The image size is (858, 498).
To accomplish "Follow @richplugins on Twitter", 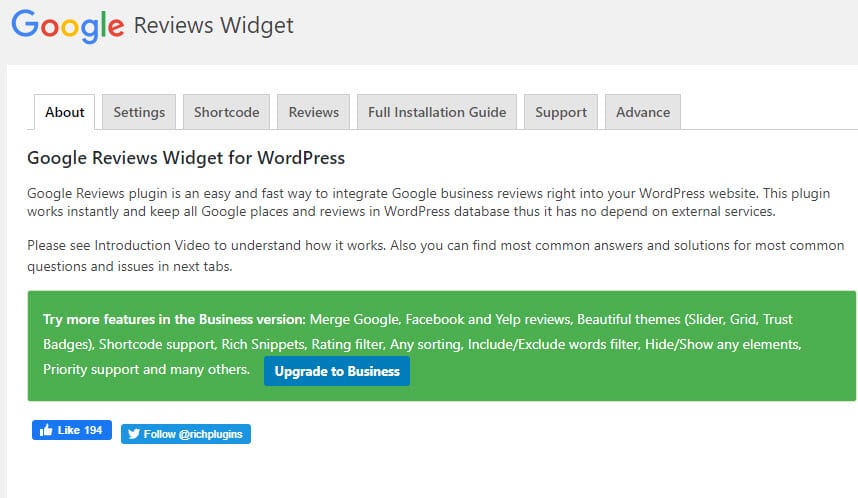I will point(186,434).
